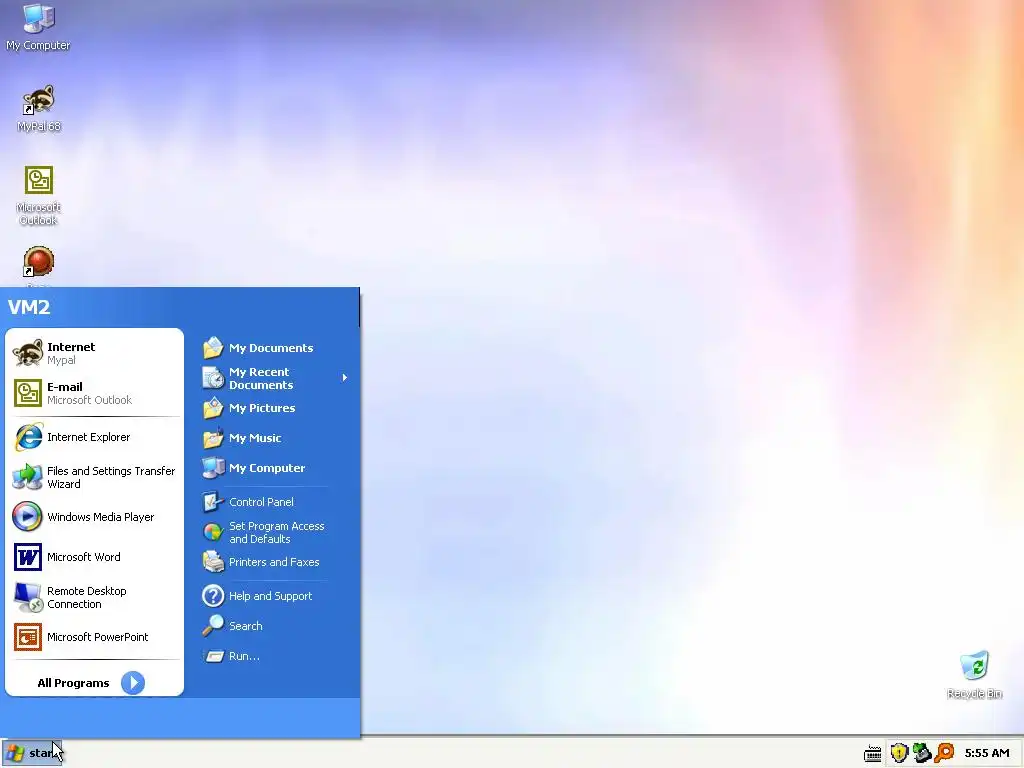This screenshot has height=768, width=1024.
Task: Open Internet Mypal menu entry label
Action: tap(71, 353)
